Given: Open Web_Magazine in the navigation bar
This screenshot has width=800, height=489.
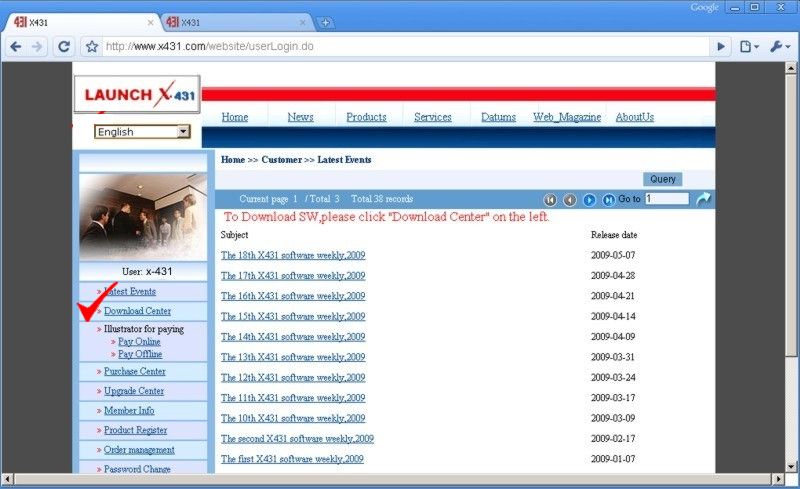Looking at the screenshot, I should [x=567, y=117].
